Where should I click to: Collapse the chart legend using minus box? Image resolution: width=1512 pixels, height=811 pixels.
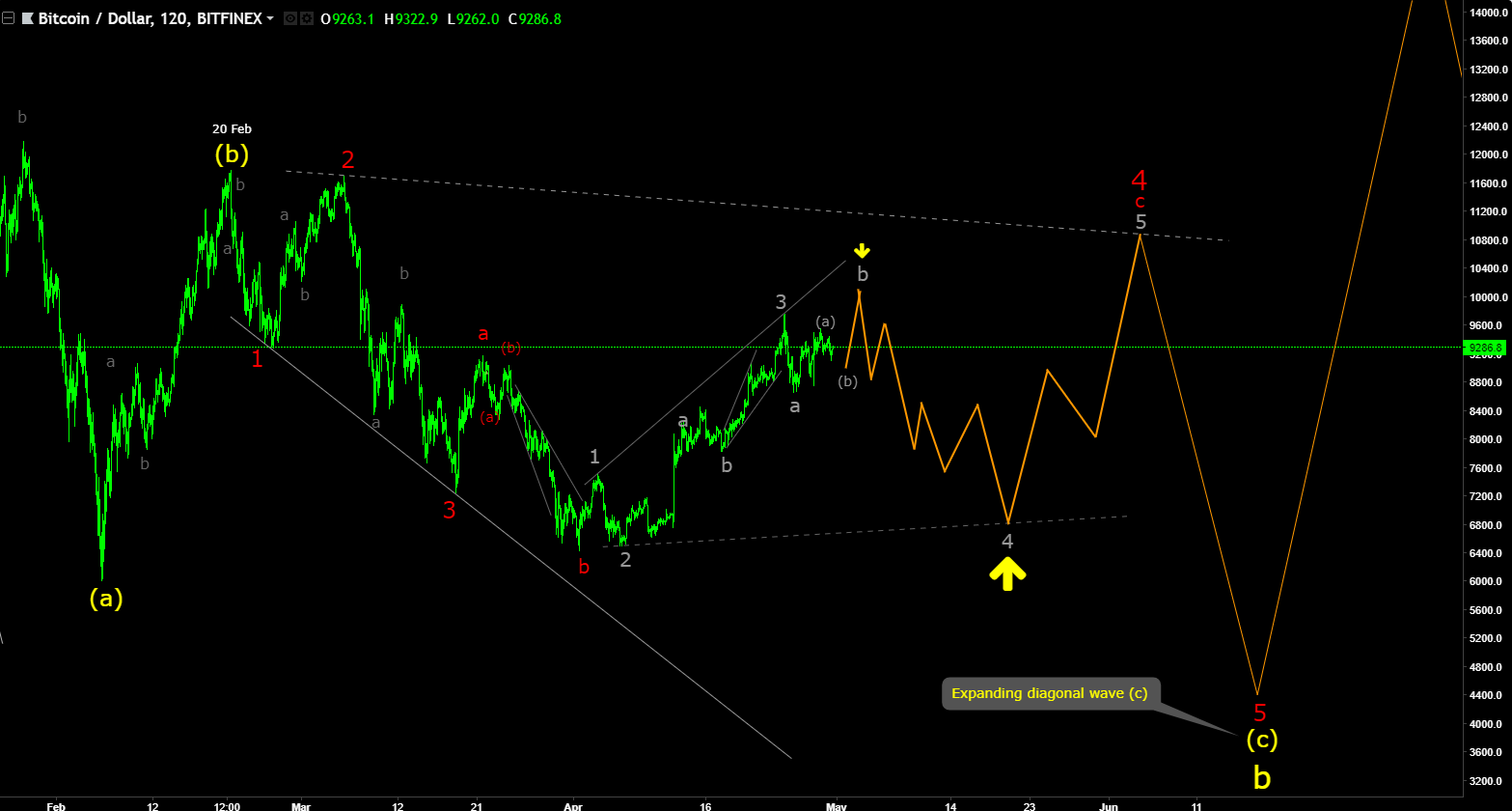point(9,18)
